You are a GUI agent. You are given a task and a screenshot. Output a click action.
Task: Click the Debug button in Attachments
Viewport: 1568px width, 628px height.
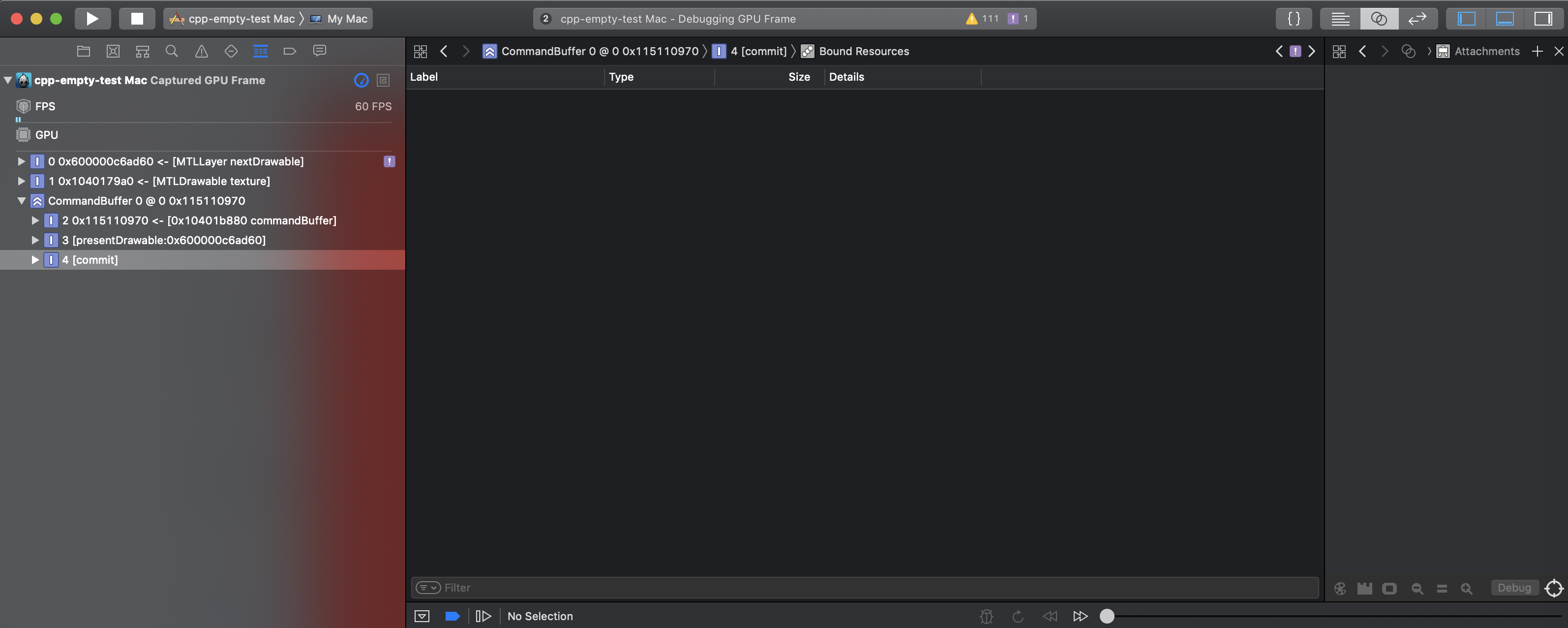click(x=1514, y=588)
